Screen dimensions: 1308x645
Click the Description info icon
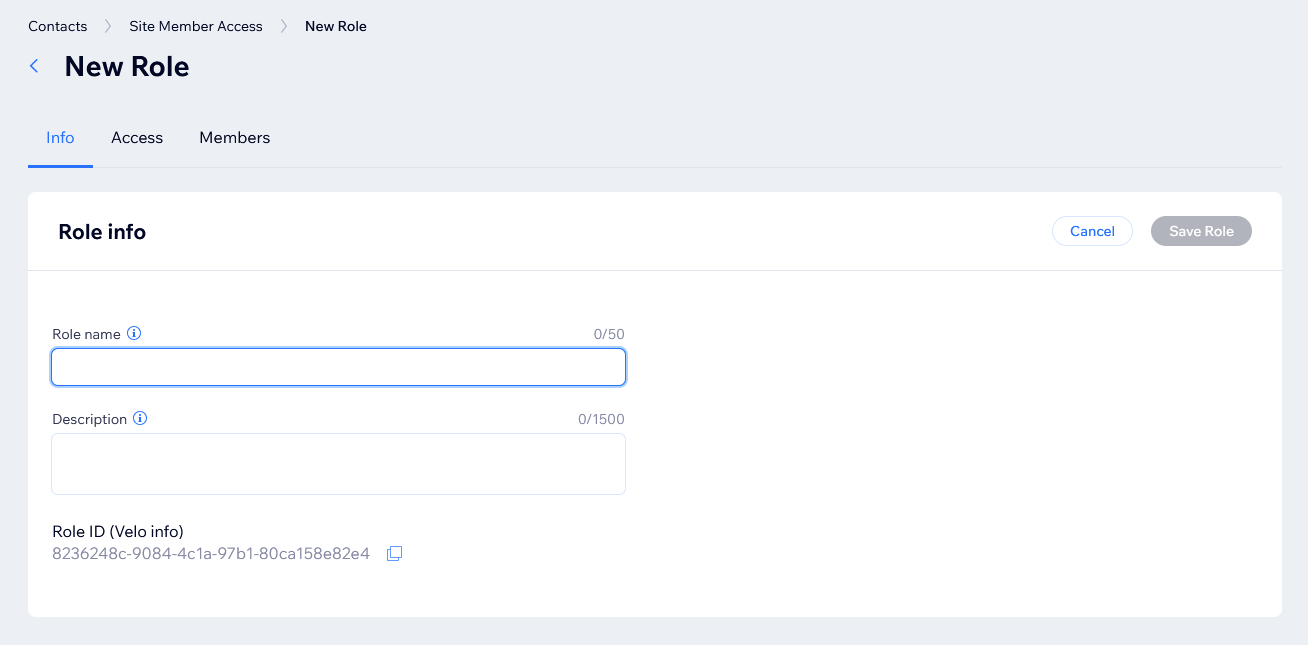point(140,419)
